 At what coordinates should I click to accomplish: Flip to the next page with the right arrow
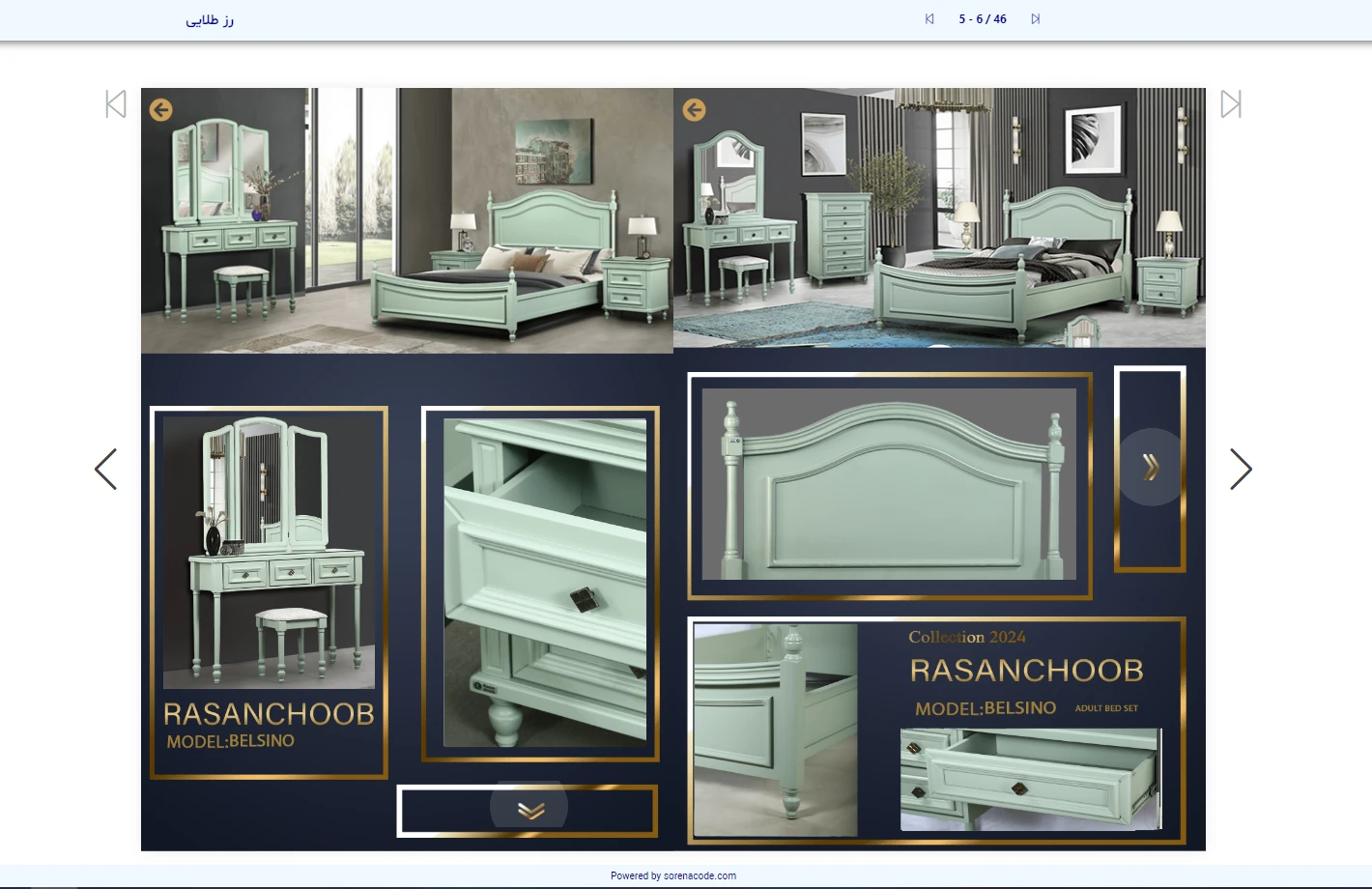1242,470
